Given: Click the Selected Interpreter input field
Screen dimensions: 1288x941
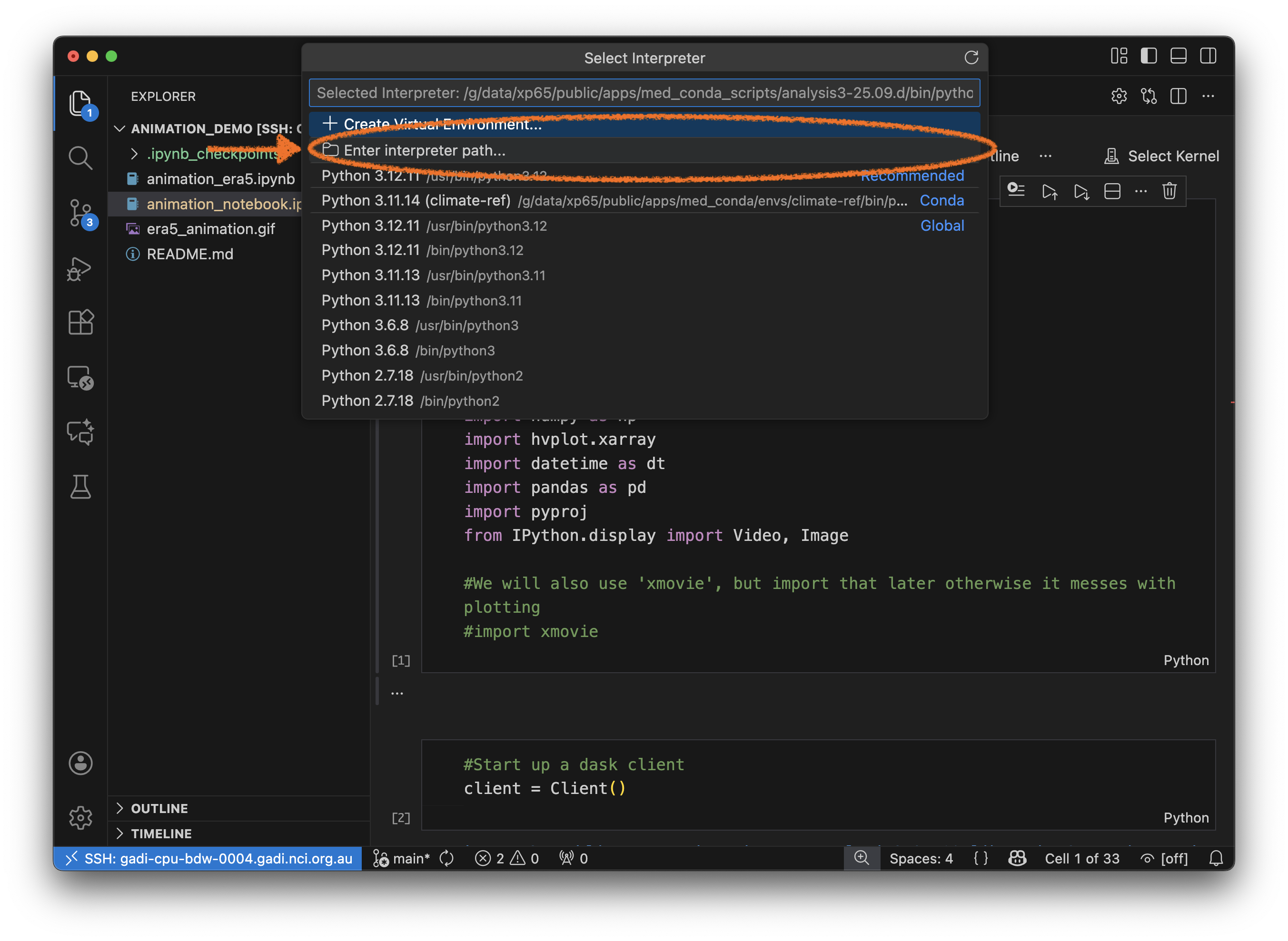Looking at the screenshot, I should coord(644,93).
